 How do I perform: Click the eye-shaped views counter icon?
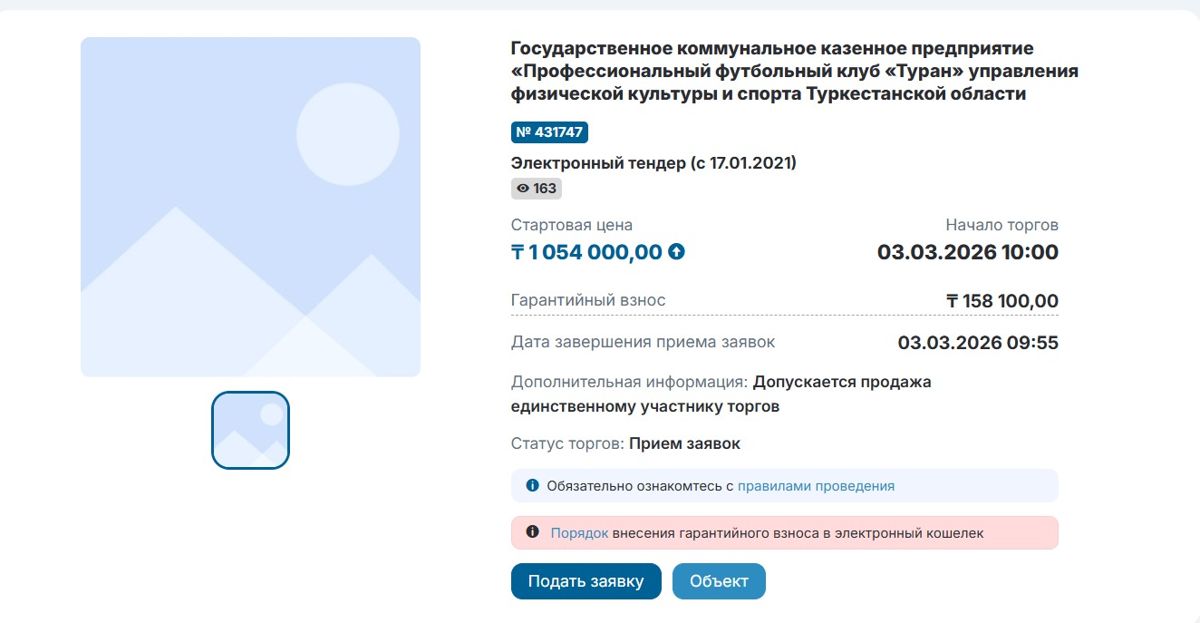(521, 189)
